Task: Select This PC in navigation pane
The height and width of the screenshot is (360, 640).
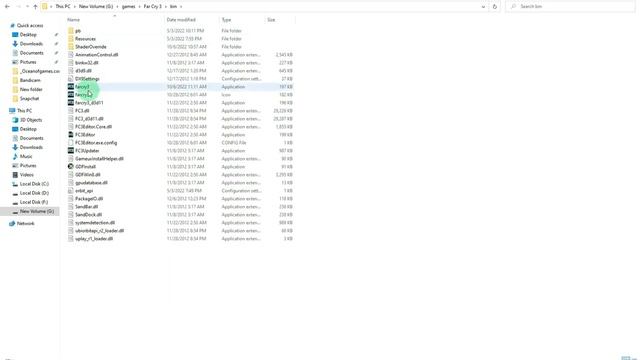Action: pyautogui.click(x=24, y=111)
